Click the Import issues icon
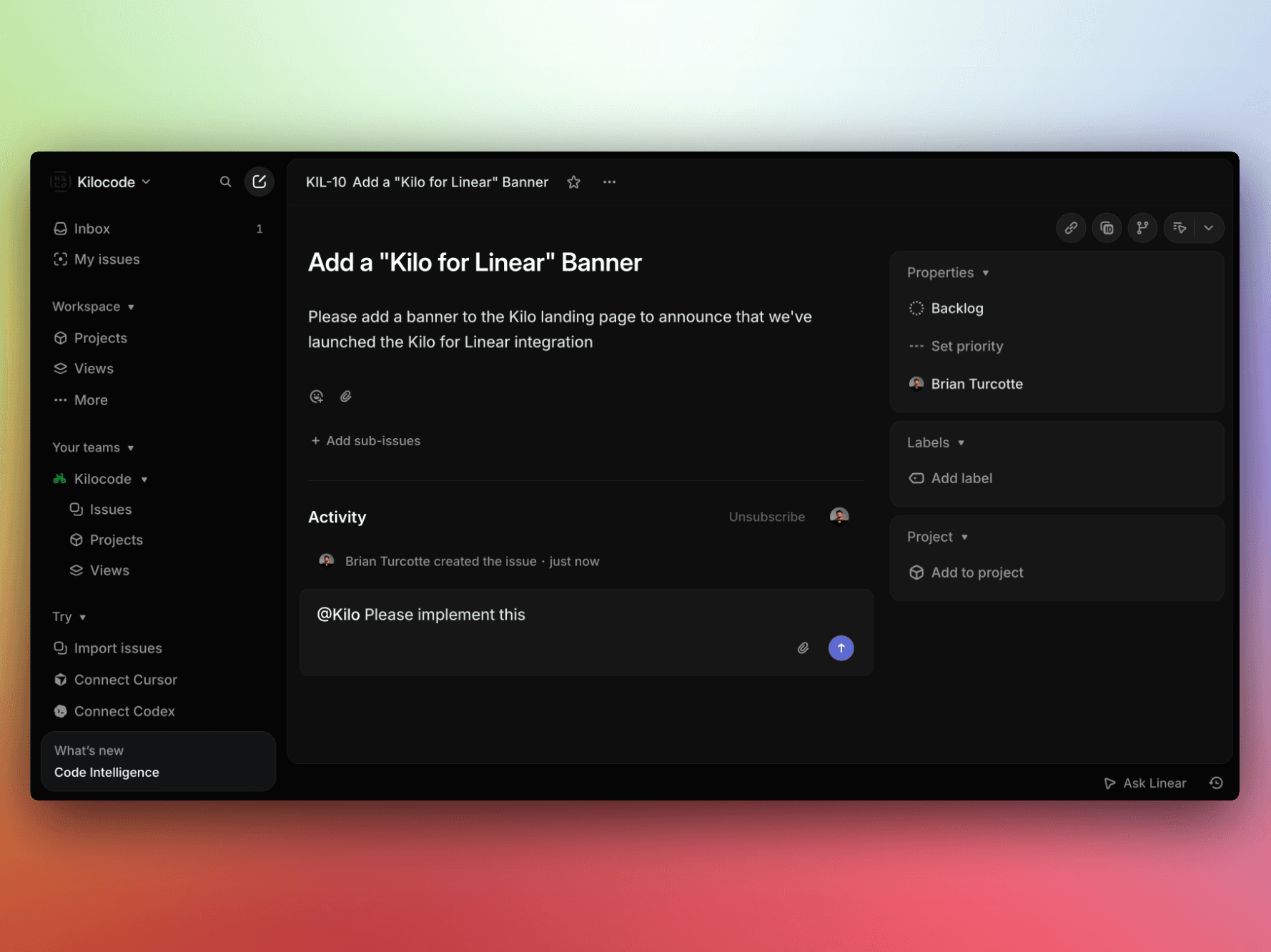This screenshot has height=952, width=1271. (61, 648)
